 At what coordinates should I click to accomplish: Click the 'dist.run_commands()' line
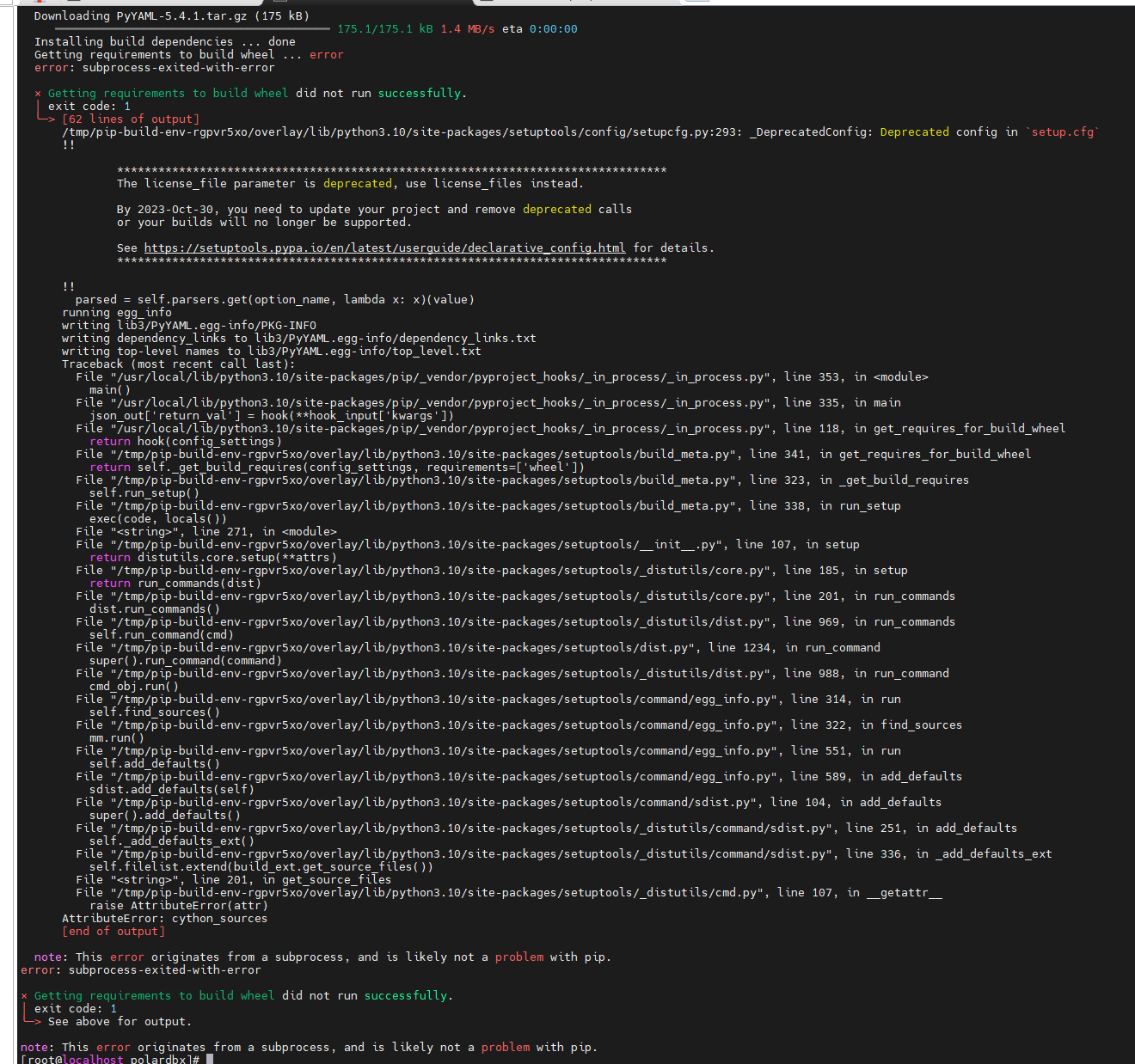154,609
